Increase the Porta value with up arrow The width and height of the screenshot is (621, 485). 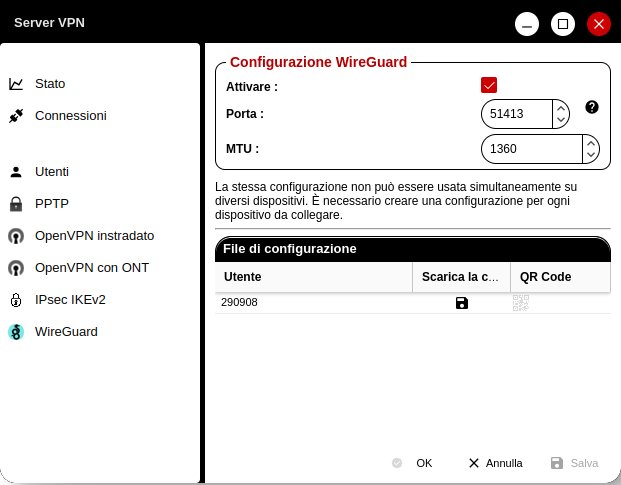click(x=561, y=108)
